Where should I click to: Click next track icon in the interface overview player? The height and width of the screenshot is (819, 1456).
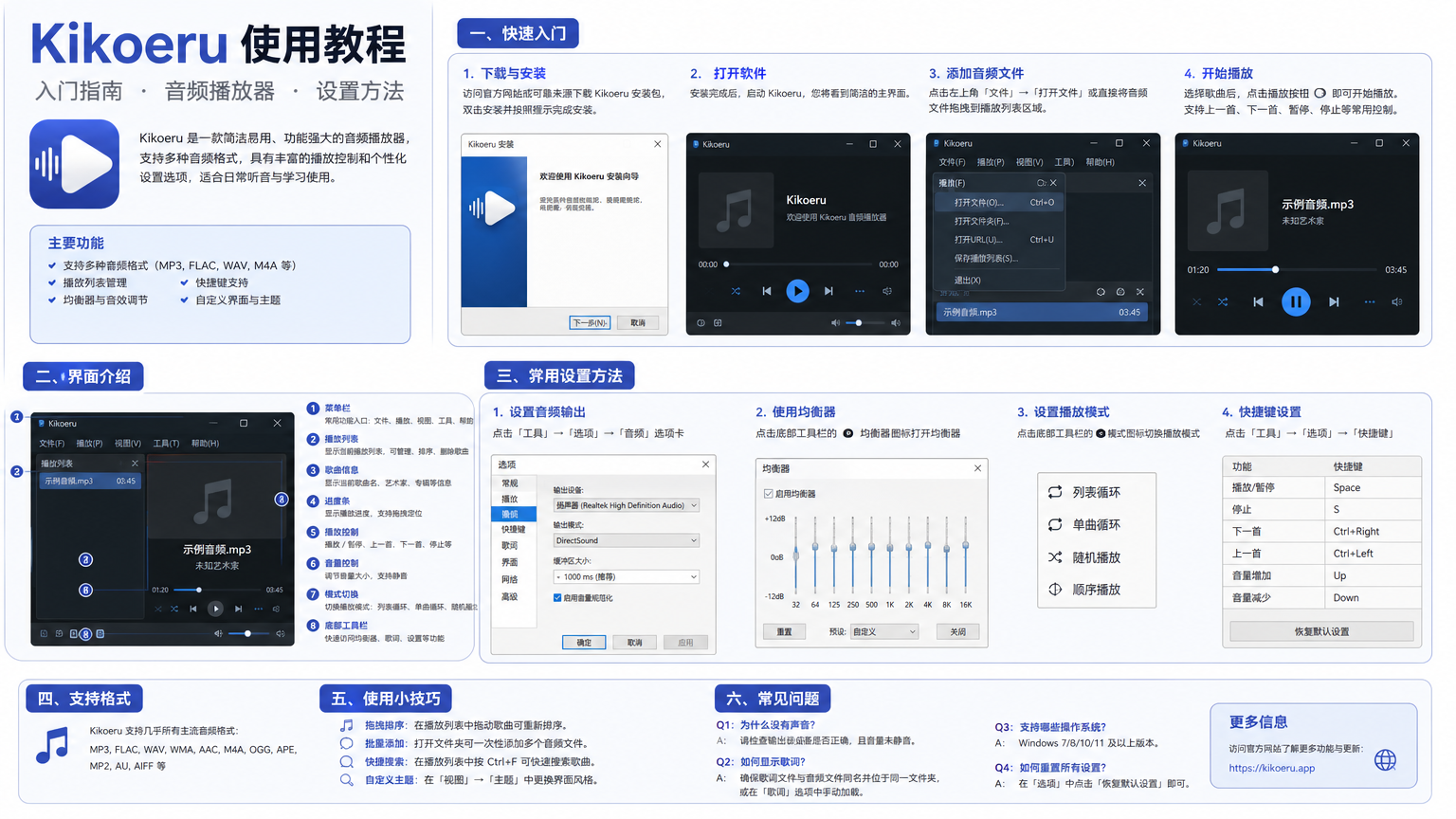coord(238,609)
